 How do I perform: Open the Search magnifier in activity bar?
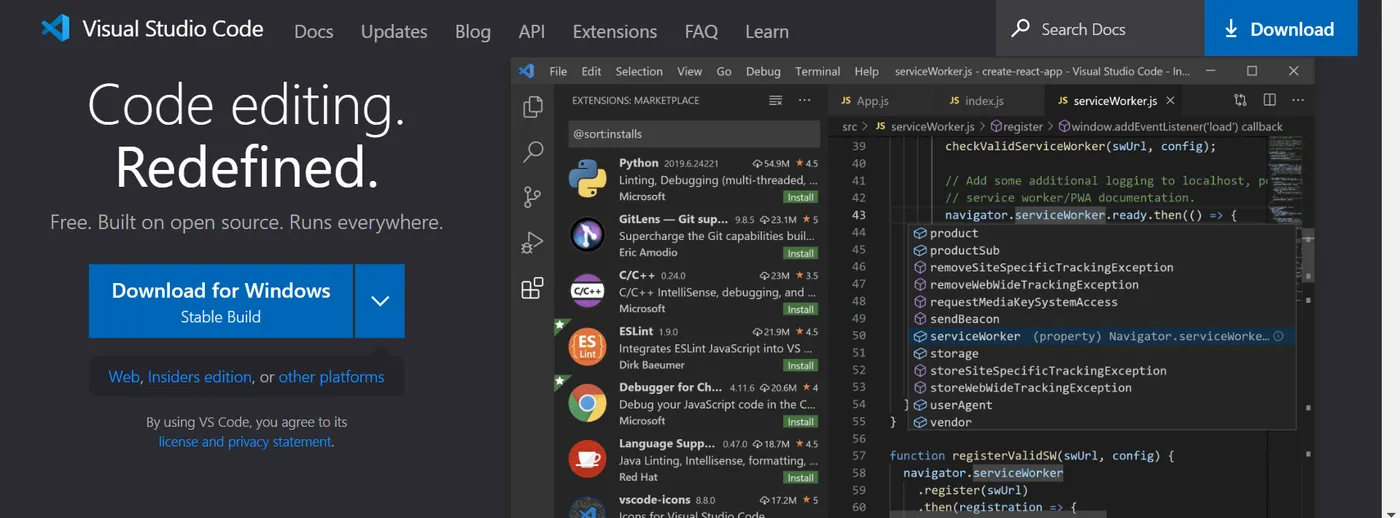point(533,152)
